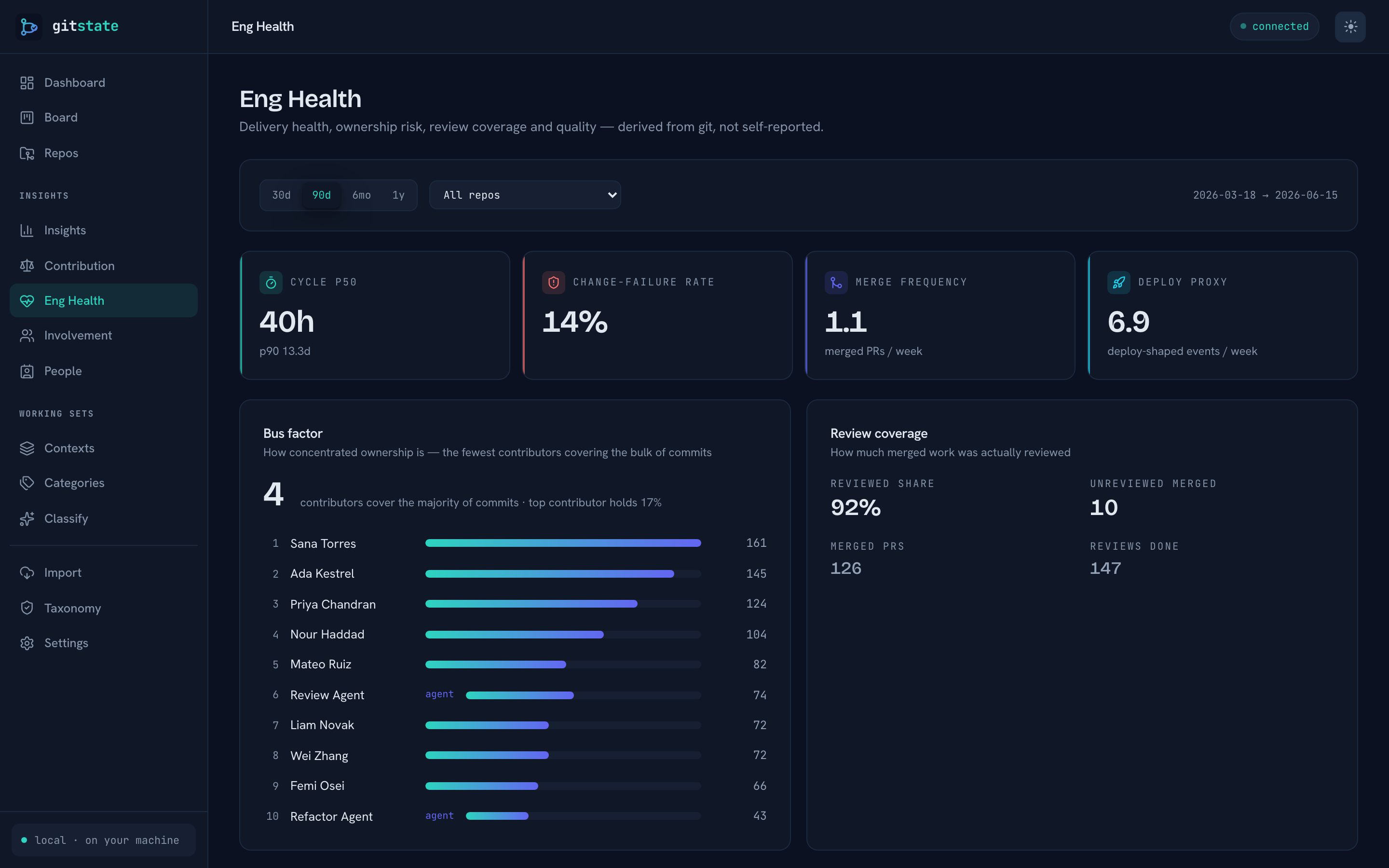This screenshot has height=868, width=1389.
Task: Select the 90d time range
Action: pyautogui.click(x=321, y=195)
